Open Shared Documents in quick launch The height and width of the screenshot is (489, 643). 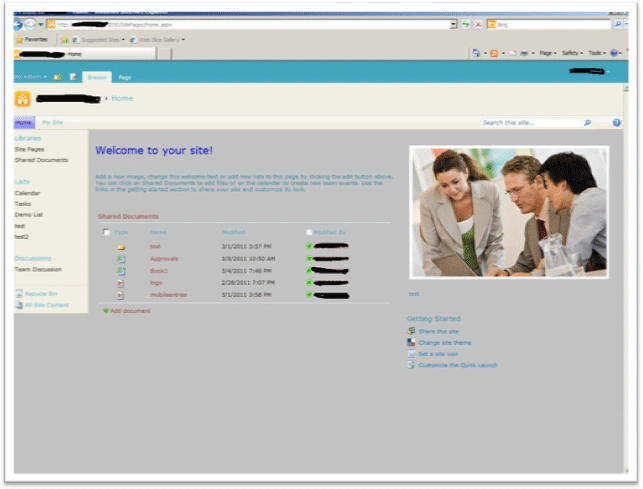(x=41, y=160)
